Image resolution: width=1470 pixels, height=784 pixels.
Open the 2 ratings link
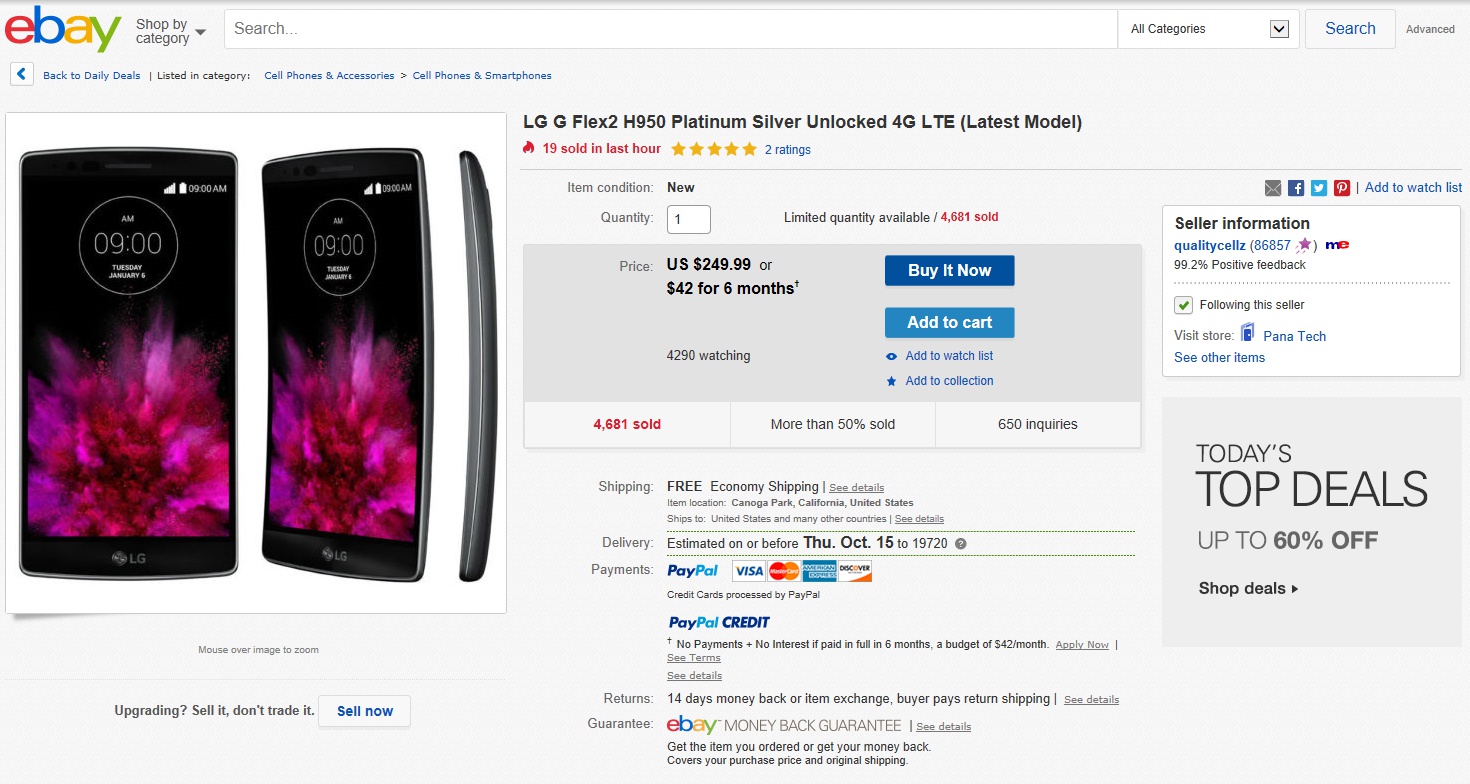click(x=788, y=150)
